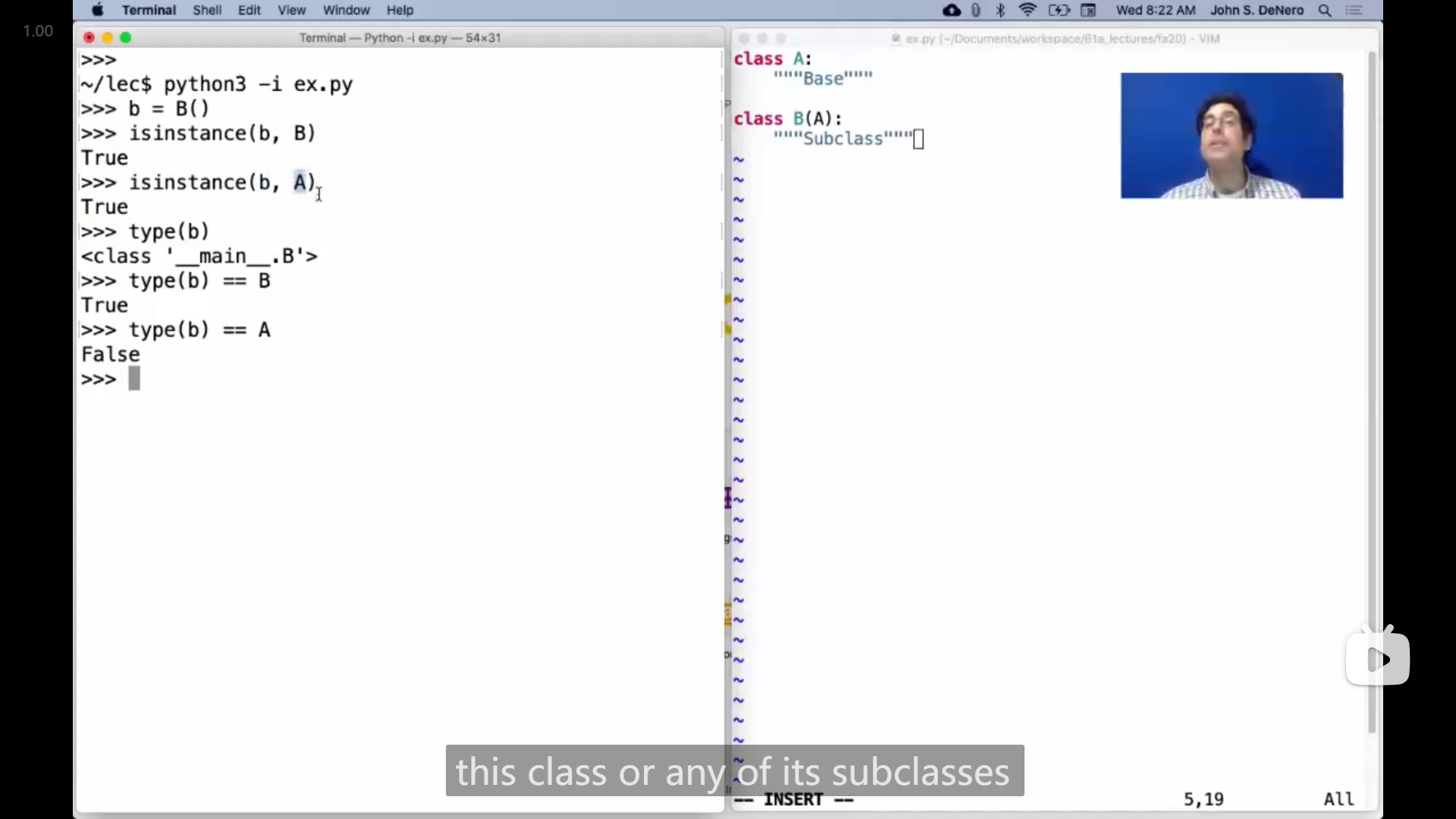Click the Wed 8:22 AM clock
The image size is (1456, 819).
tap(1155, 10)
